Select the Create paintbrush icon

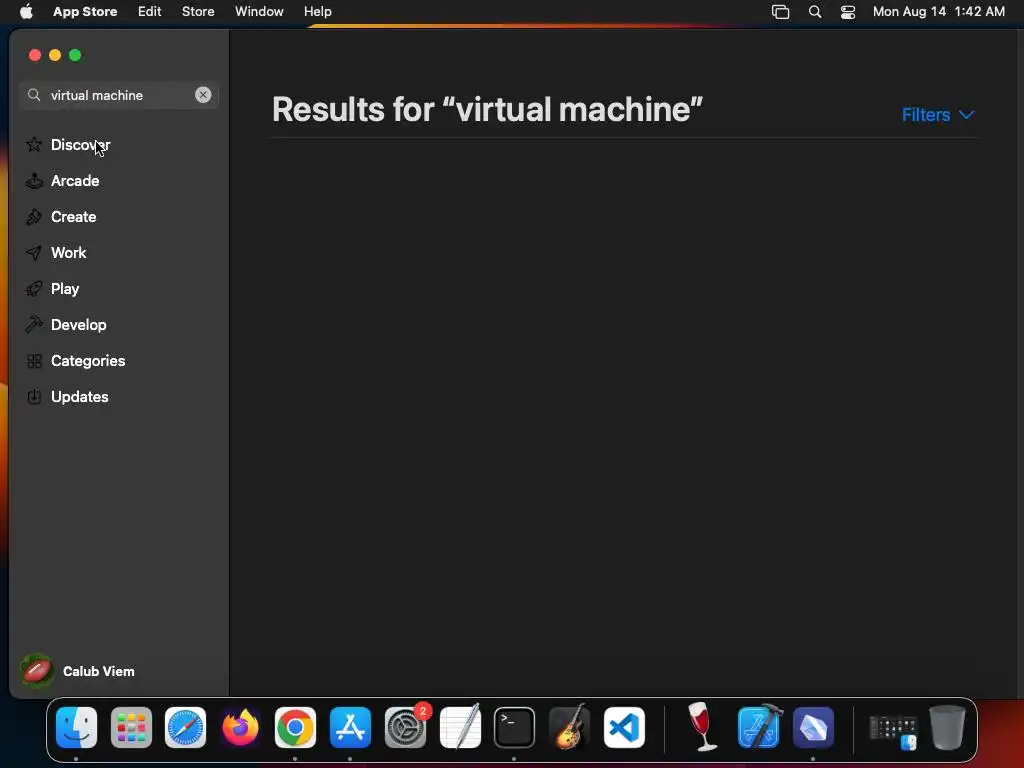pos(34,217)
